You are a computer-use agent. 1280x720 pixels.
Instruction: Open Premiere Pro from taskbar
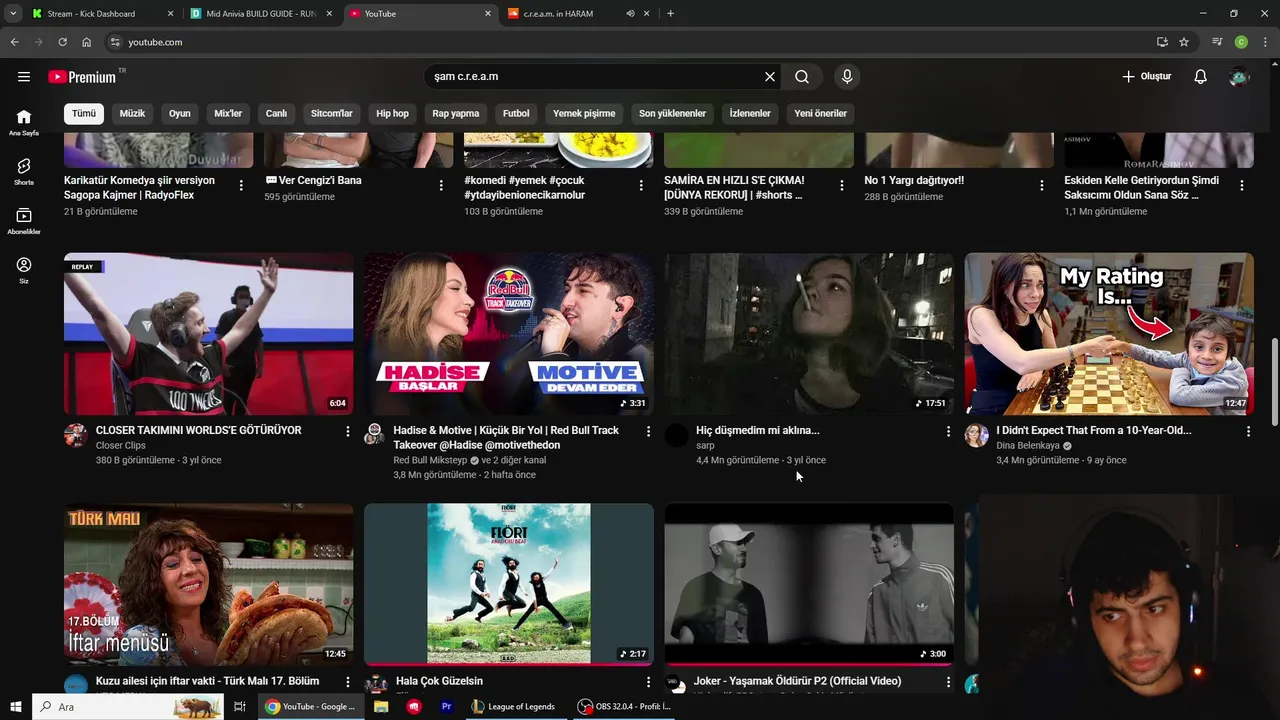click(447, 707)
